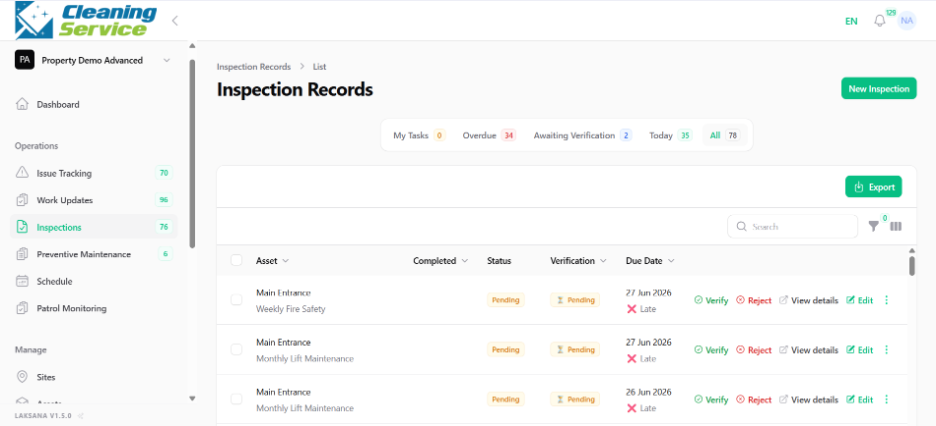Verify the 27 Jun Monthly Lift Maintenance
The width and height of the screenshot is (936, 426).
coord(711,350)
